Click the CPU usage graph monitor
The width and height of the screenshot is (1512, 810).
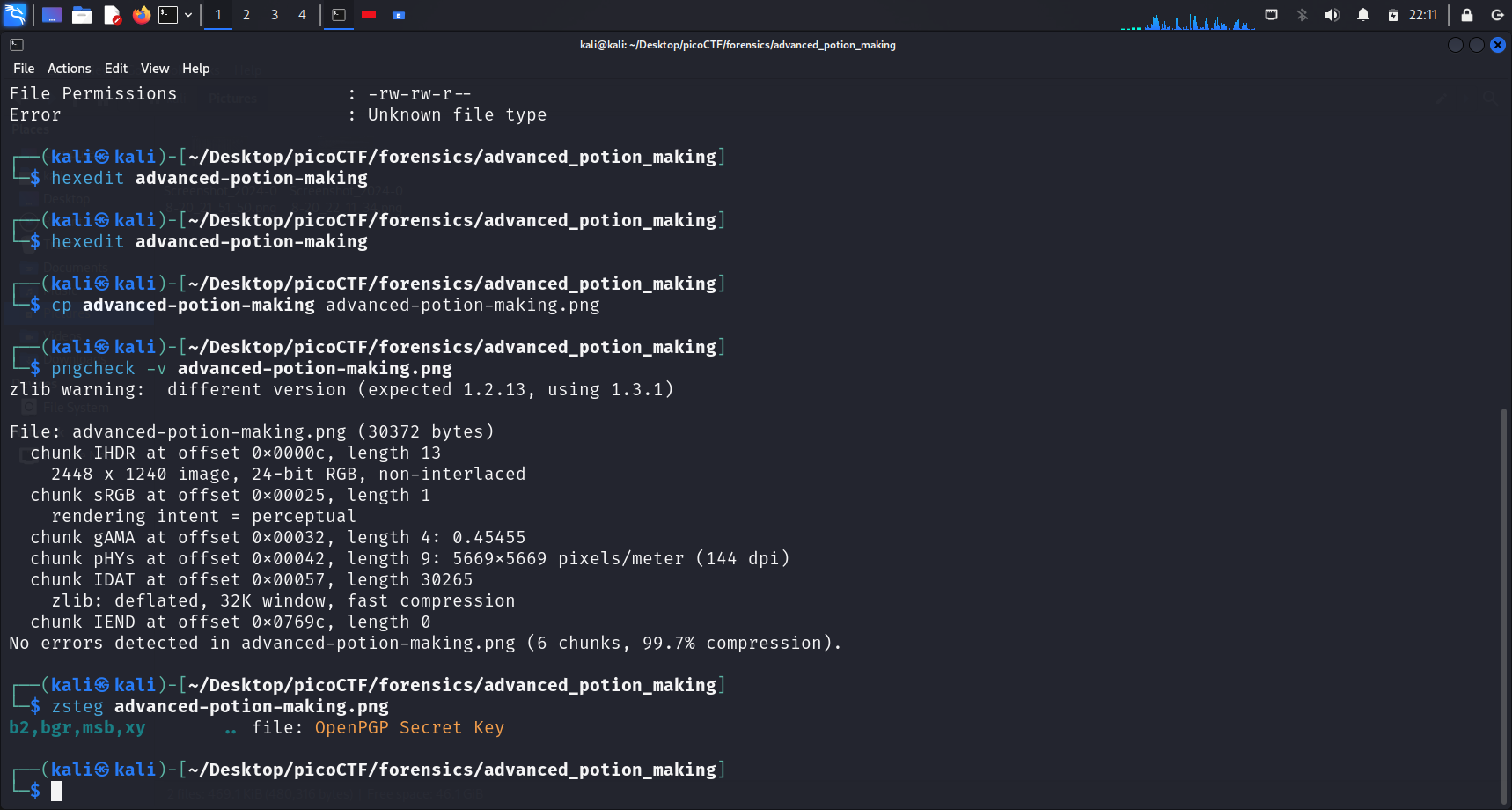tap(1188, 18)
